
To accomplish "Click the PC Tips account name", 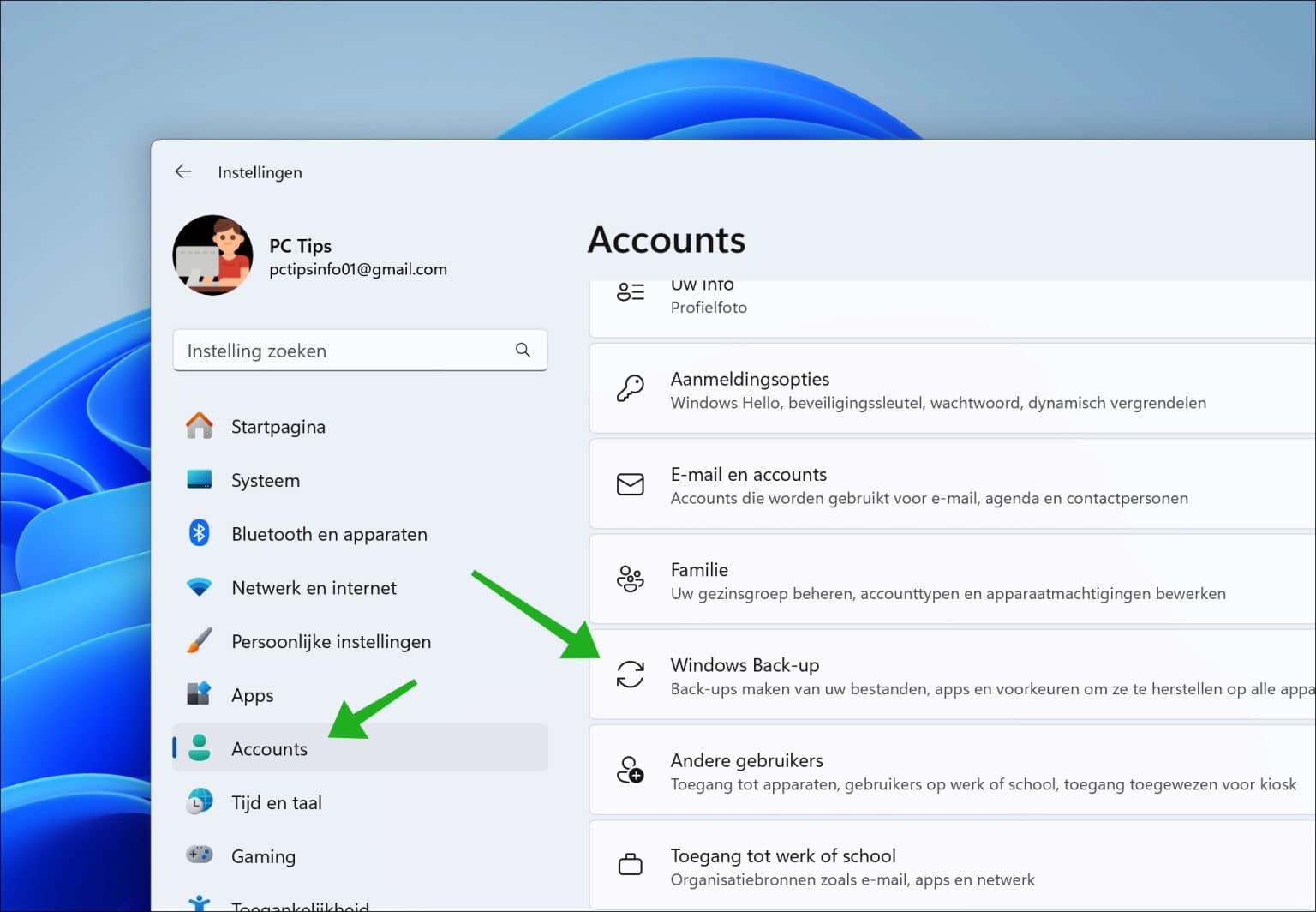I will [x=300, y=246].
